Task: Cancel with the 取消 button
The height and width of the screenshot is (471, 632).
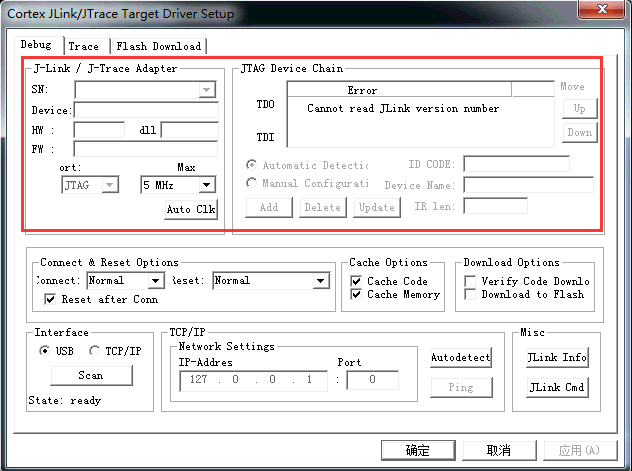Action: (499, 450)
